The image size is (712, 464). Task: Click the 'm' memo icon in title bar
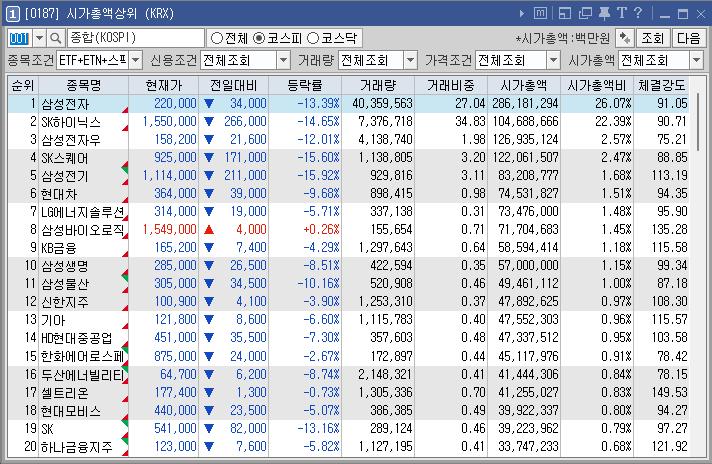click(x=540, y=14)
